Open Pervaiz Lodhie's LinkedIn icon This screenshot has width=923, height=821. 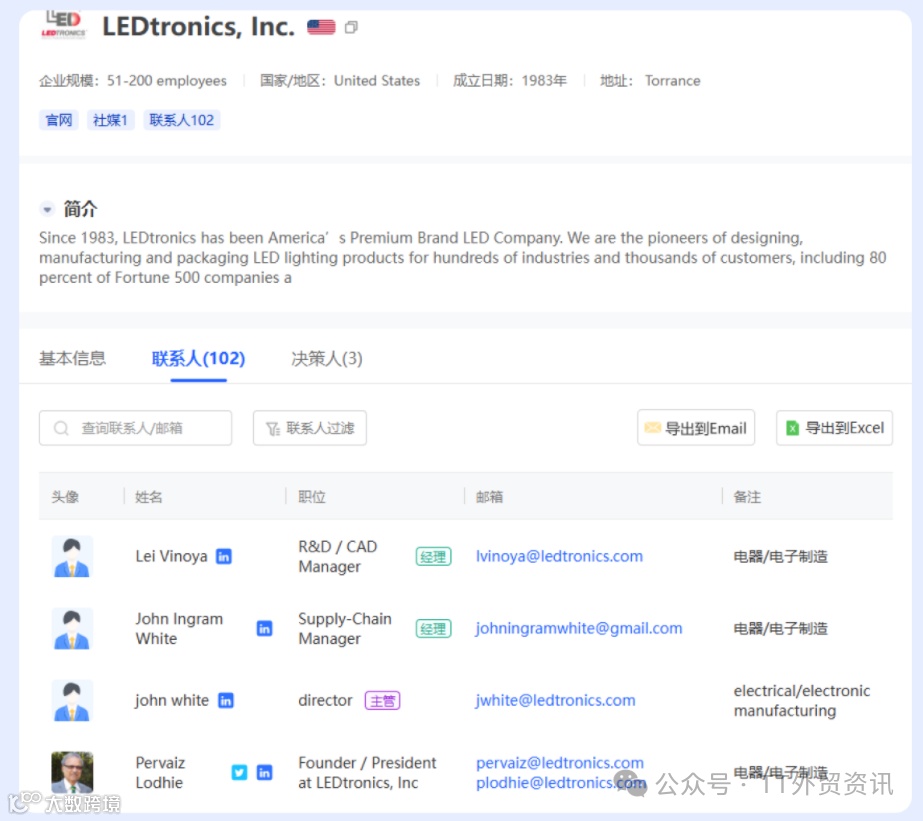tap(264, 772)
